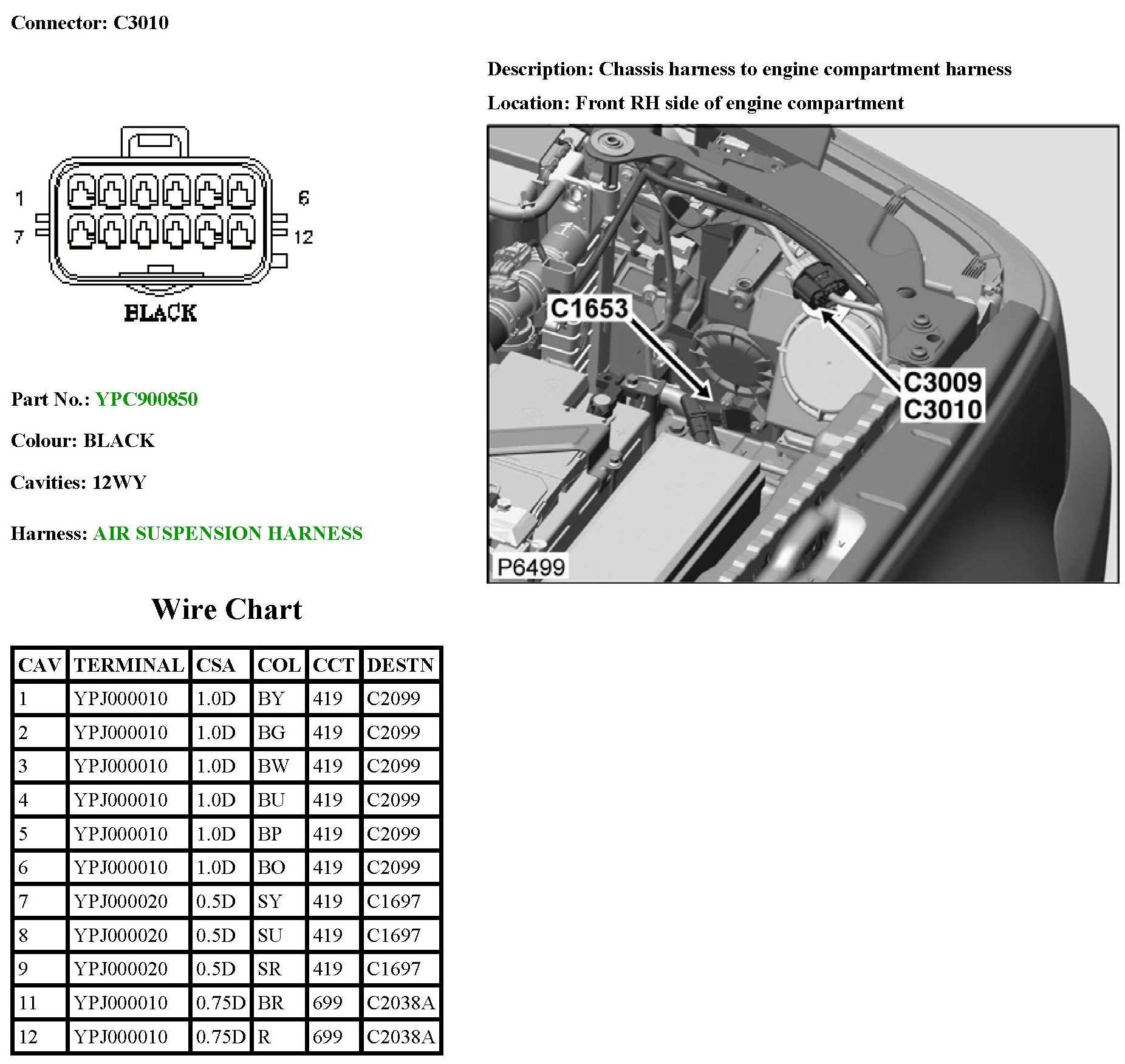Click the C3010 label in the photo
The height and width of the screenshot is (1064, 1125).
point(942,409)
